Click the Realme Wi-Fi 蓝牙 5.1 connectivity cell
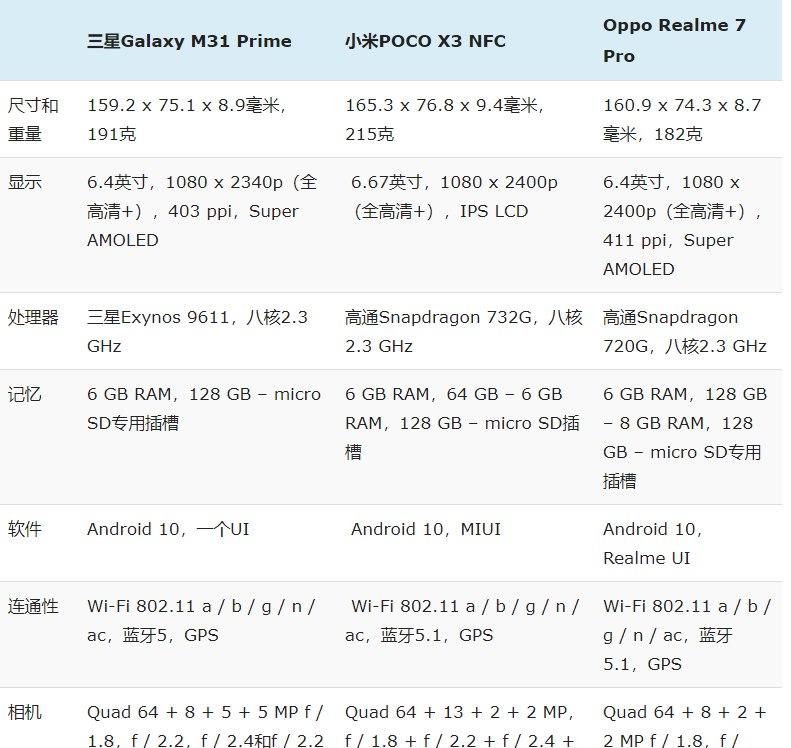Viewport: 791px width, 748px height. (x=687, y=635)
